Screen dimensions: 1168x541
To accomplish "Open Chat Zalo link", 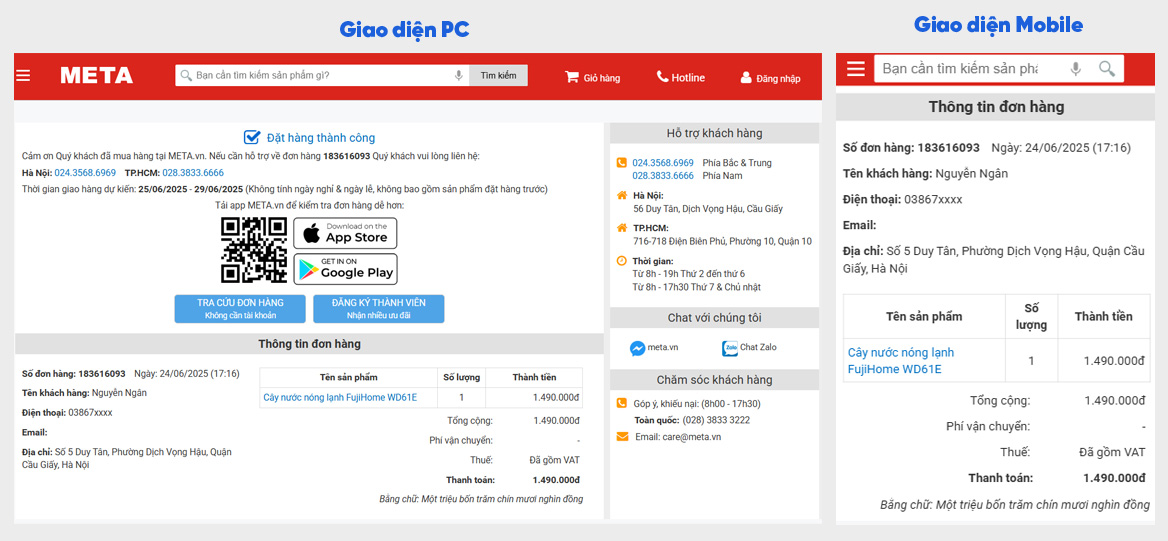I will [749, 348].
